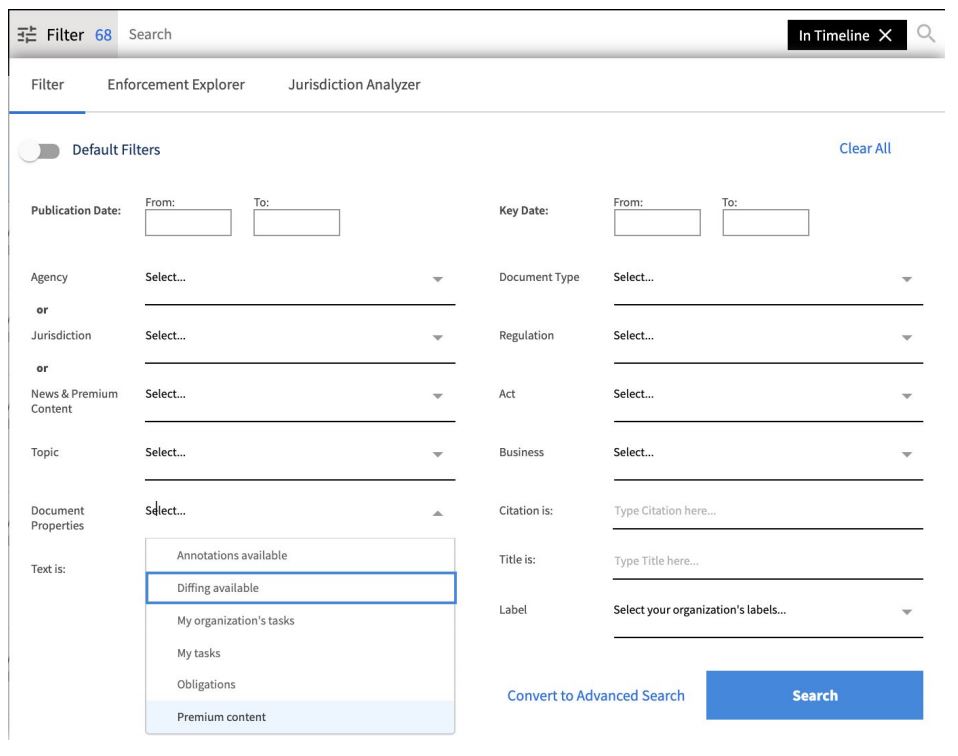Select the Obligations option

[x=300, y=684]
